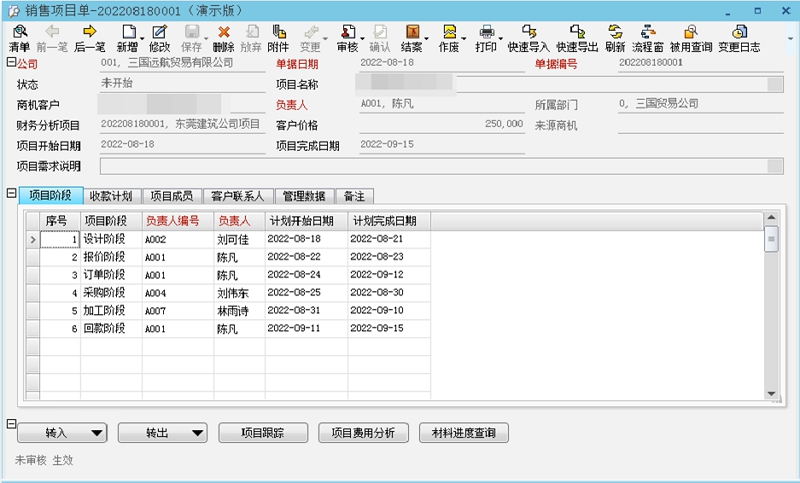Click the 项目费用分析 button
Screen dimensions: 800x483
(x=363, y=433)
